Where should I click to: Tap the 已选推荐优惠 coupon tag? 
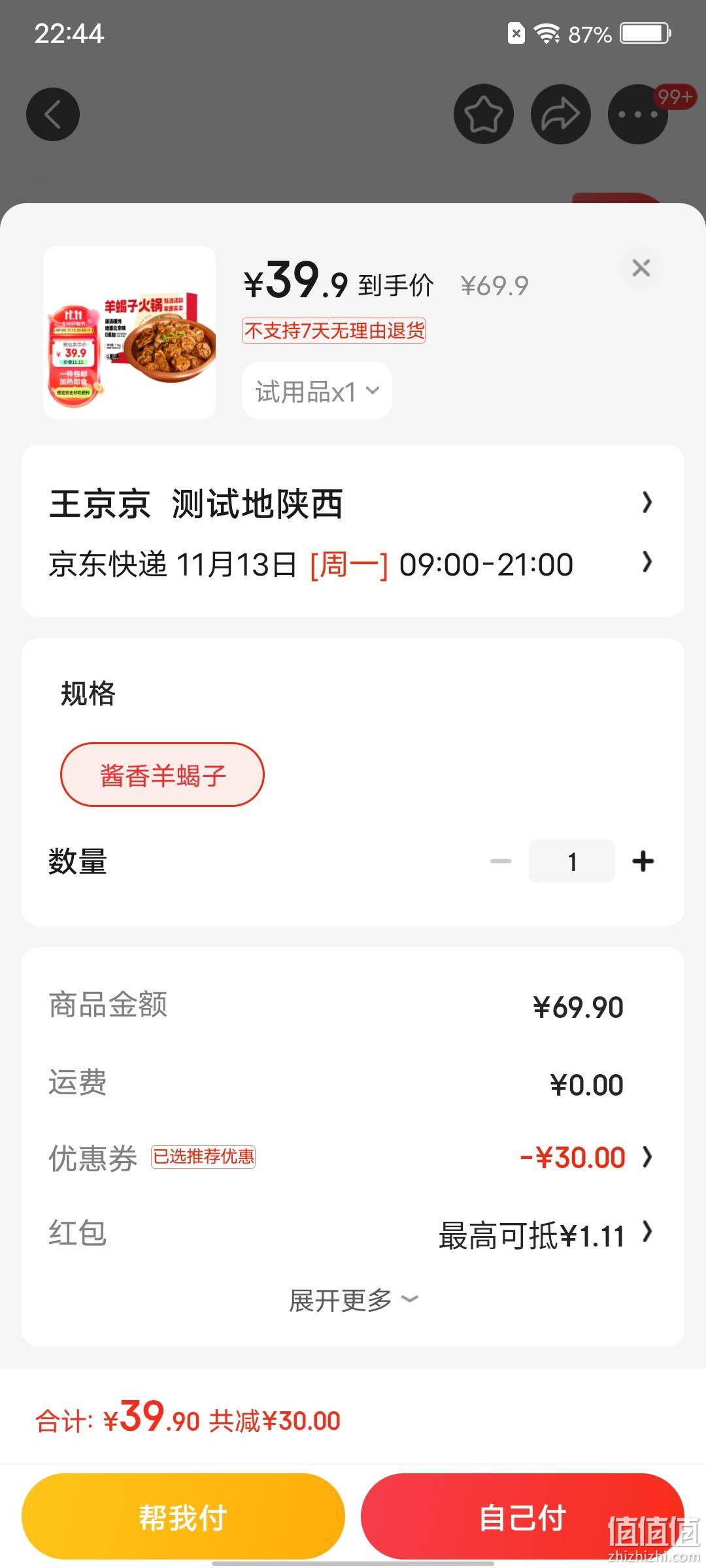pos(203,1156)
